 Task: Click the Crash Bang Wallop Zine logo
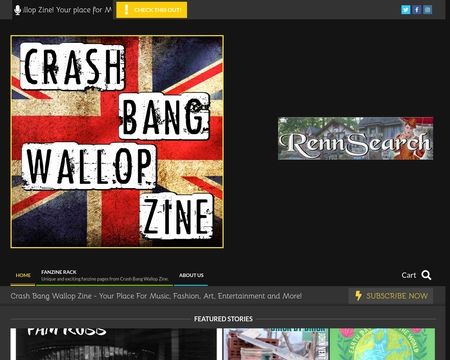(x=117, y=142)
